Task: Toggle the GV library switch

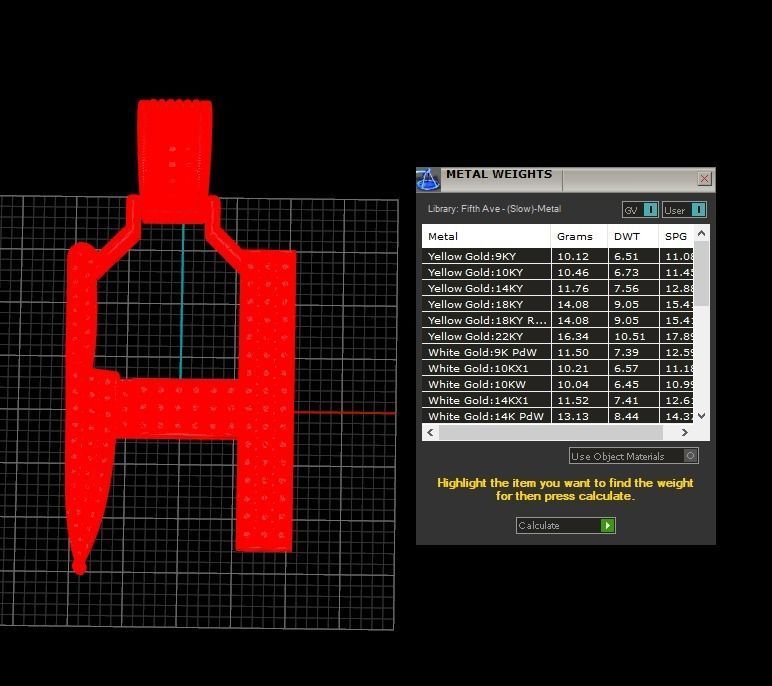Action: (640, 210)
